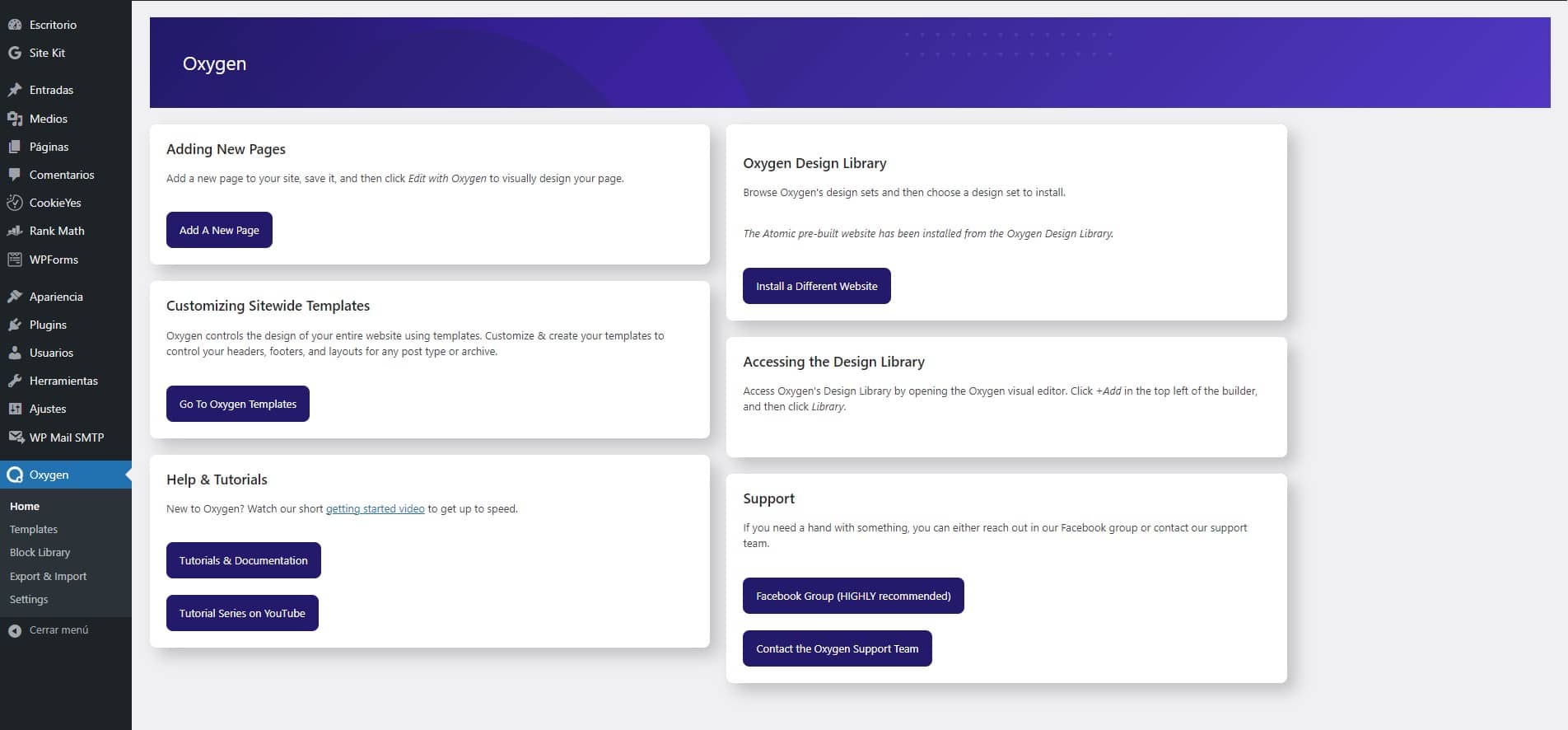This screenshot has width=1568, height=730.
Task: Open the Entradas menu item
Action: click(66, 90)
